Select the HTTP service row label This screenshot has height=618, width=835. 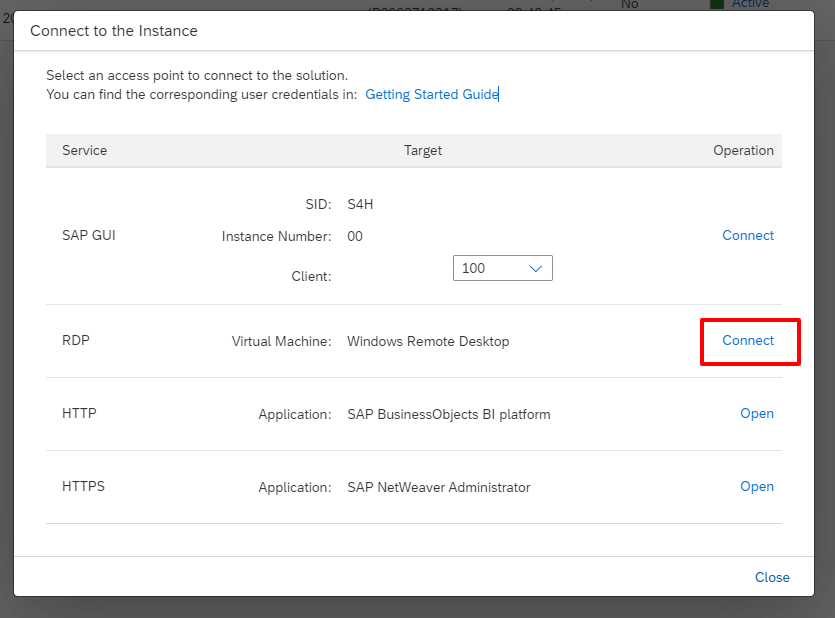click(79, 414)
